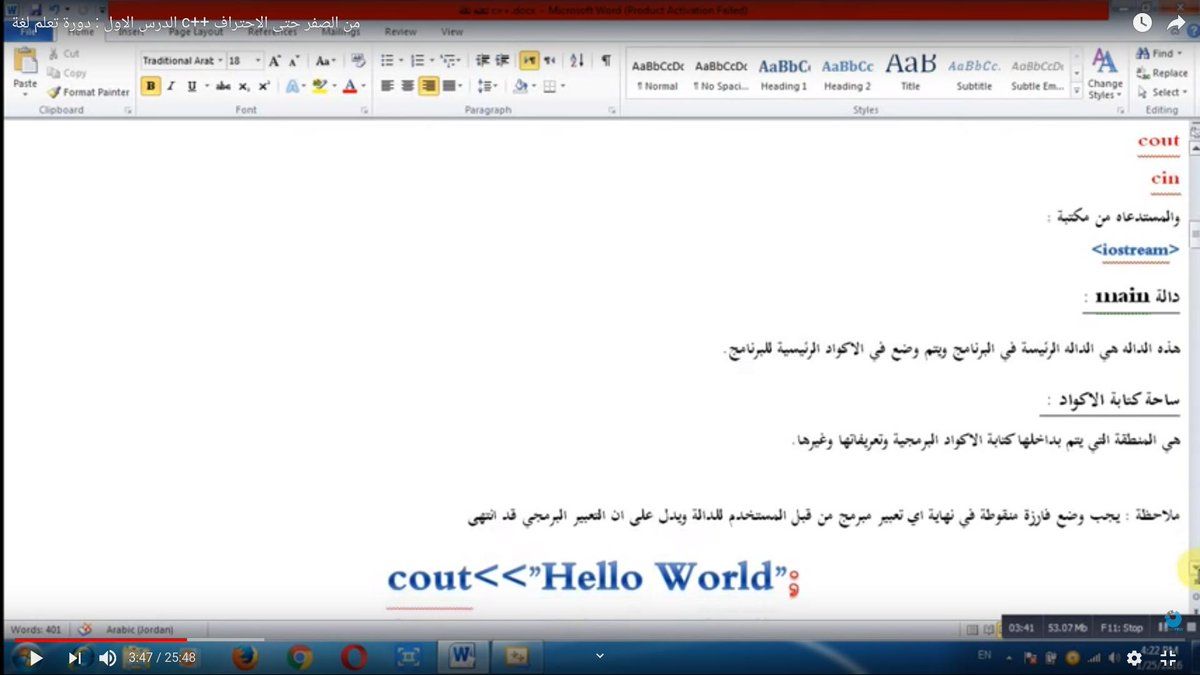Toggle Show paragraph marks
The height and width of the screenshot is (675, 1200).
605,61
